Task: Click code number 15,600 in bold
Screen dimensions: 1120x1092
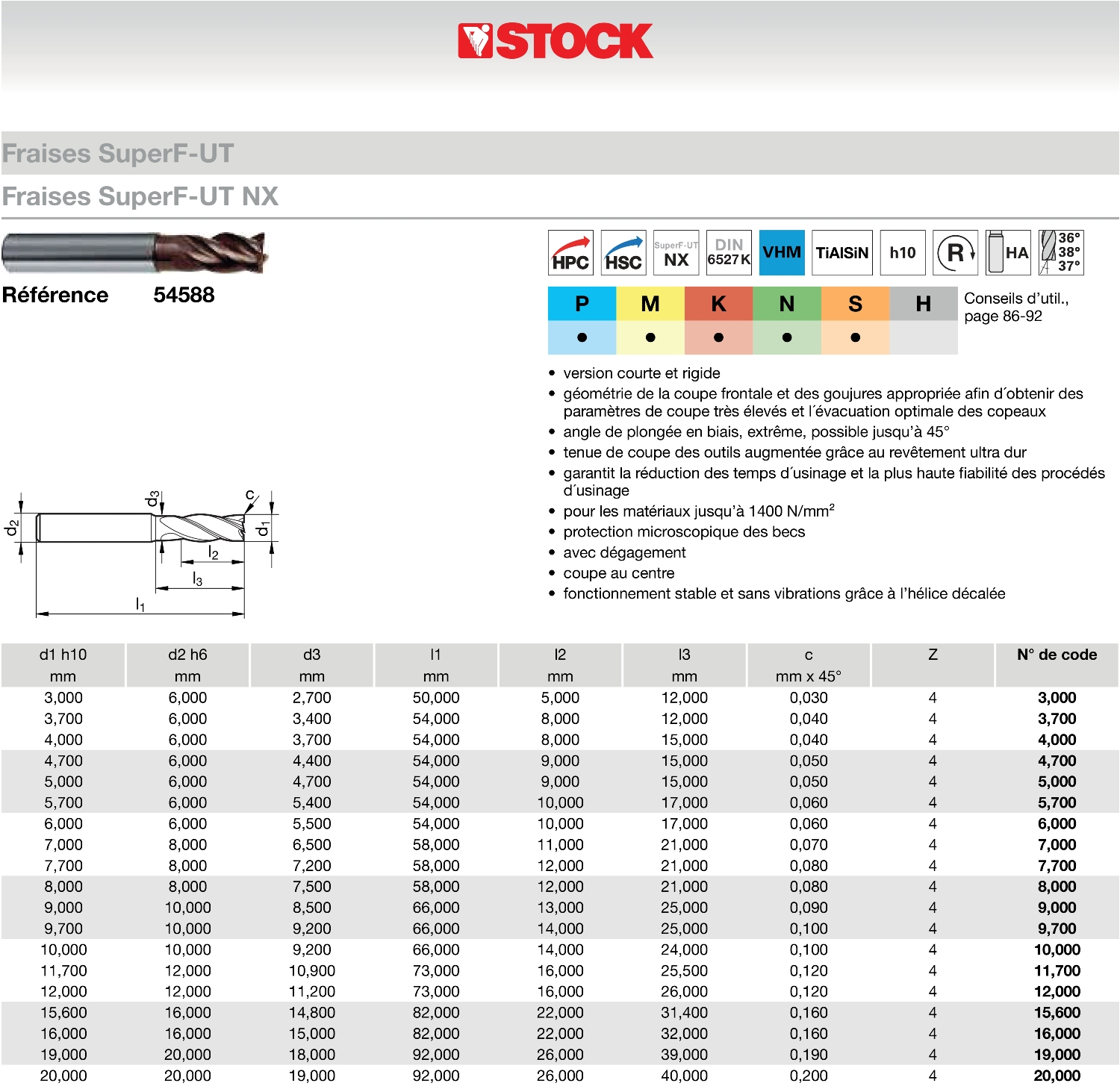Action: coord(1057,1013)
